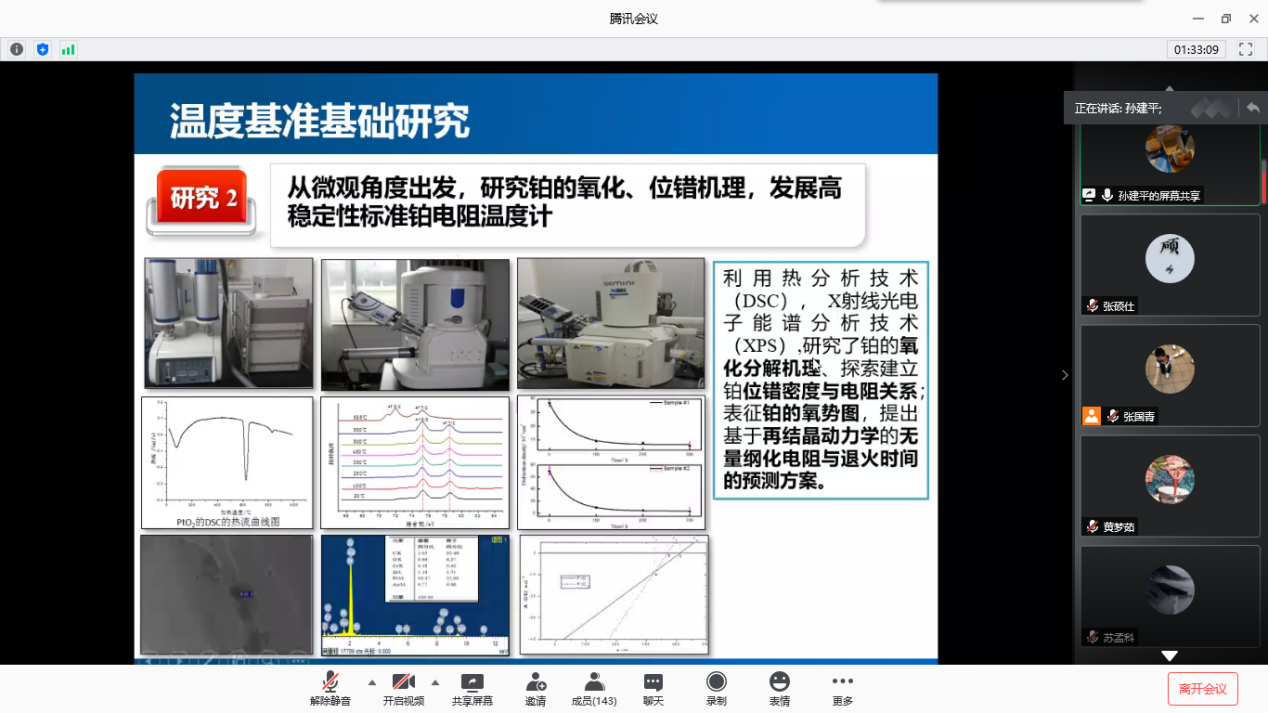Expand audio options arrow beside 解除静音

[372, 682]
